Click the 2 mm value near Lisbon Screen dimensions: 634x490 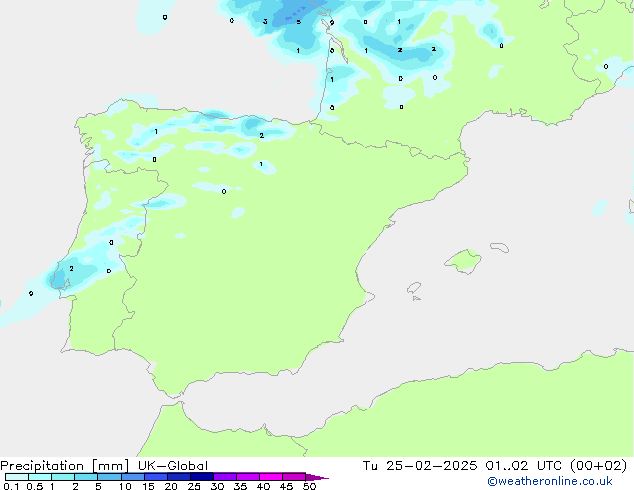pyautogui.click(x=71, y=268)
